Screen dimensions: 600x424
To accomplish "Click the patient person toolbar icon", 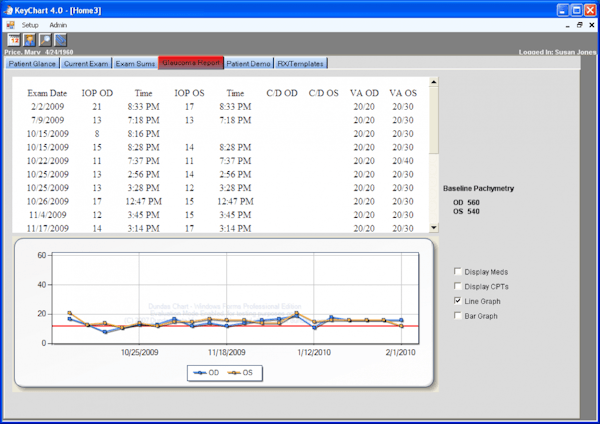I will (x=28, y=40).
